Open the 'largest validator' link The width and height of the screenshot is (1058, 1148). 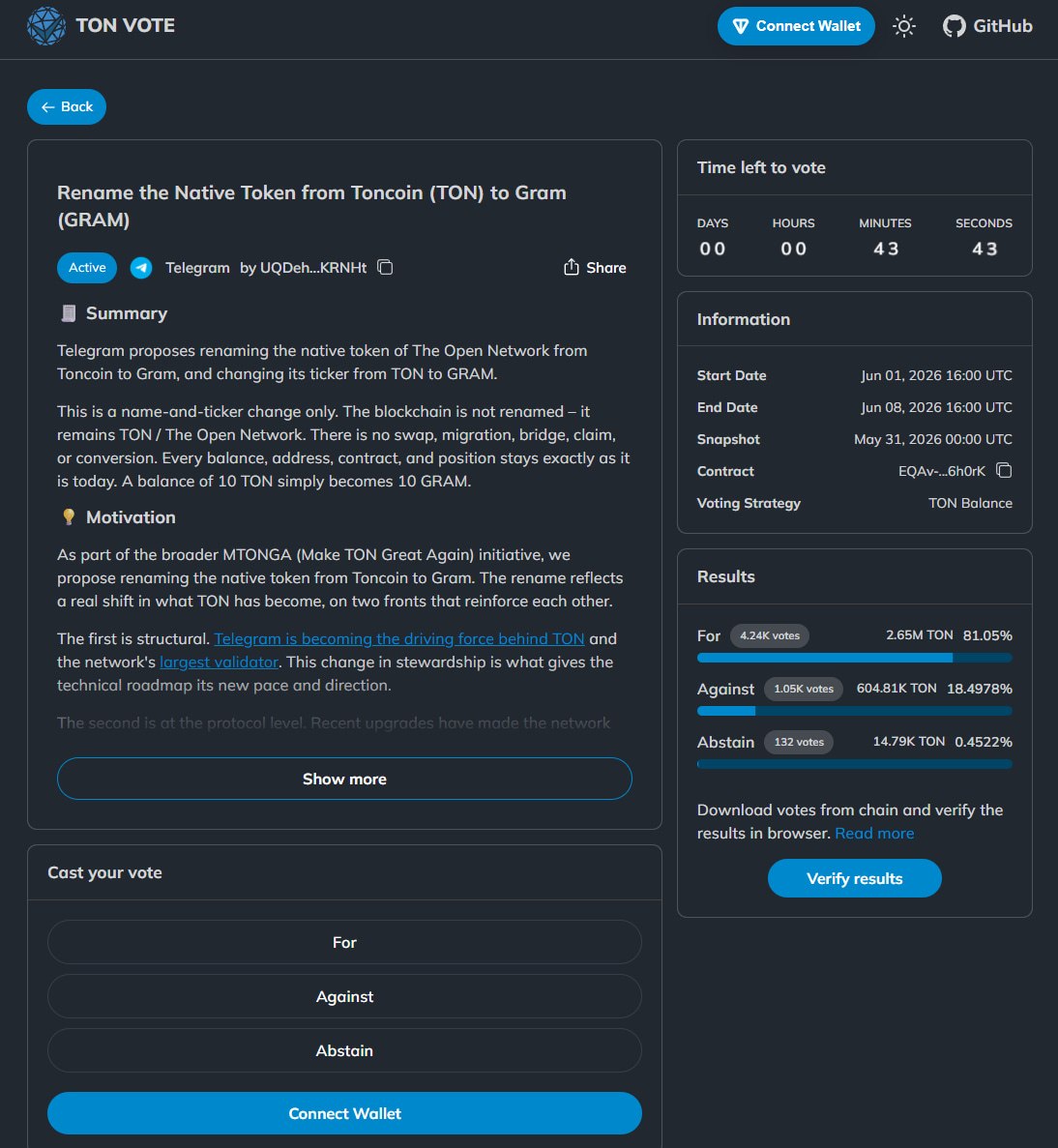pyautogui.click(x=219, y=662)
